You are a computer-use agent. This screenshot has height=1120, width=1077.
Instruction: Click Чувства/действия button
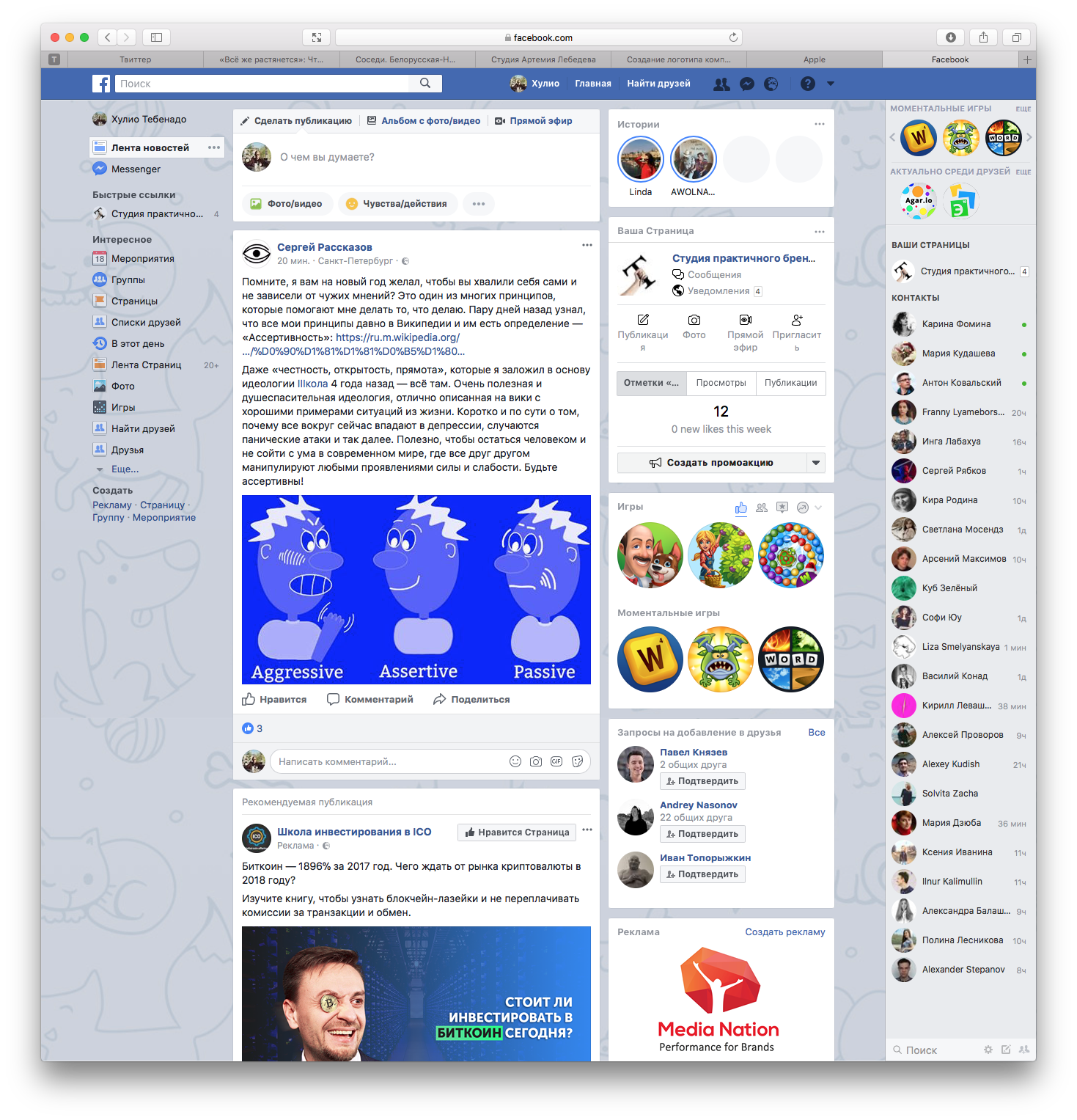coord(397,203)
